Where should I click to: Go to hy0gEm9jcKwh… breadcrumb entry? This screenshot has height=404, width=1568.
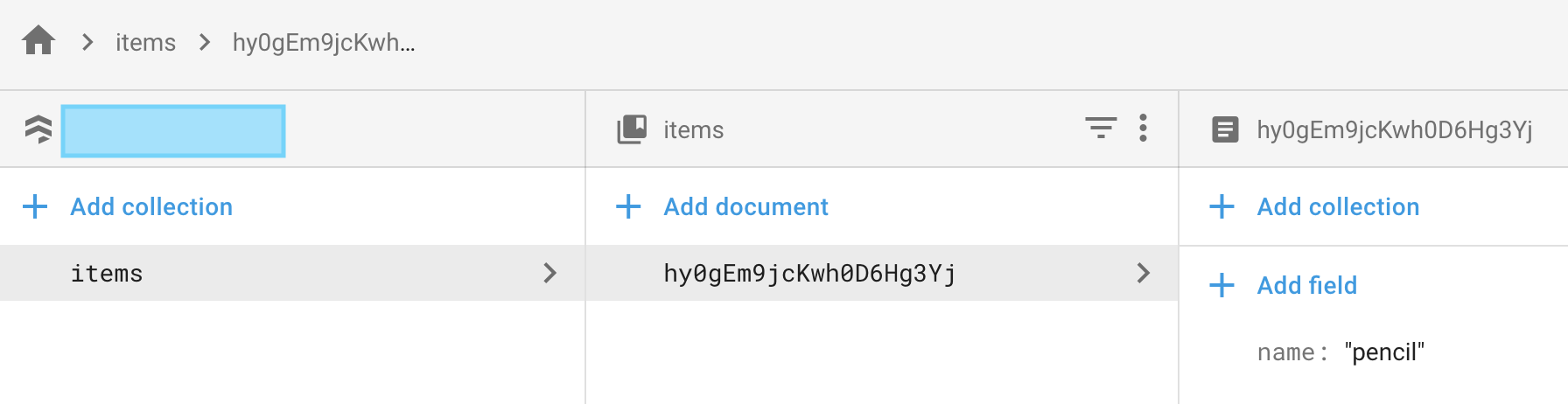click(x=324, y=42)
